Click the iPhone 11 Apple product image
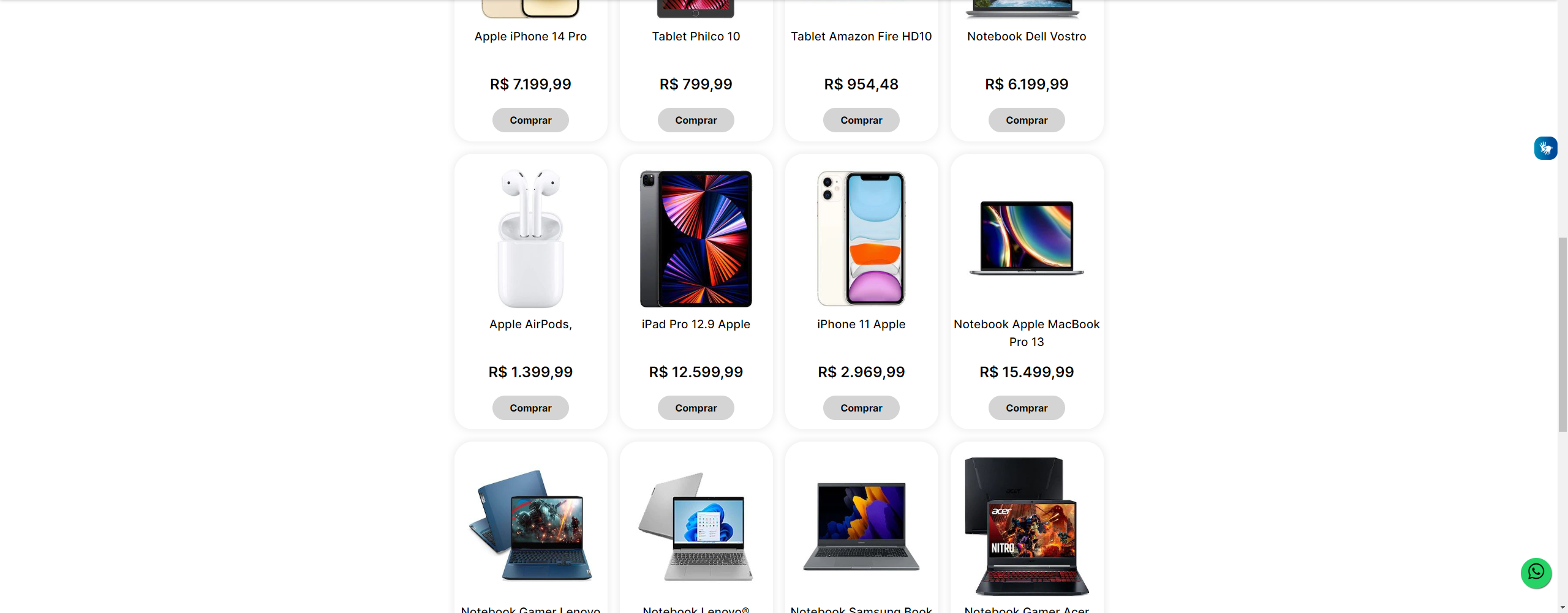 click(x=861, y=238)
